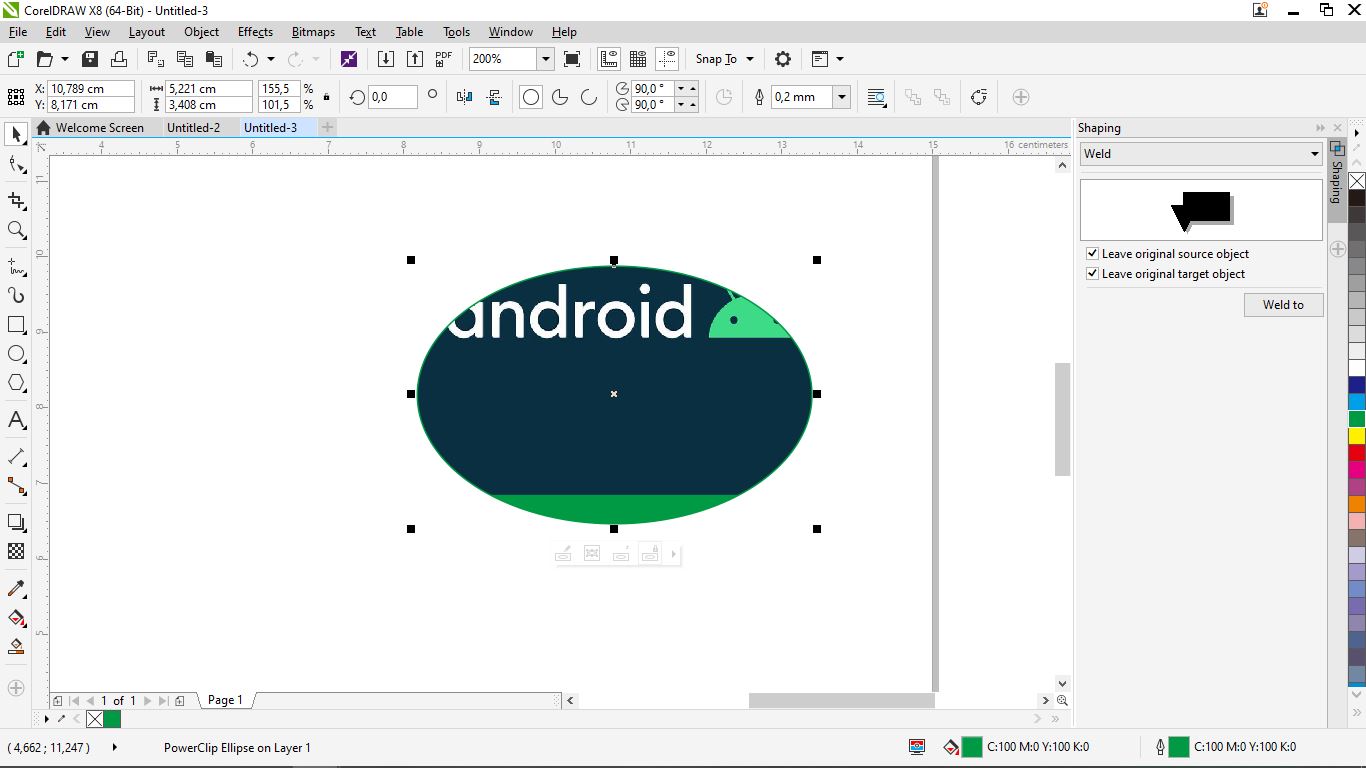Select the Freehand tool
The height and width of the screenshot is (768, 1366).
[16, 264]
